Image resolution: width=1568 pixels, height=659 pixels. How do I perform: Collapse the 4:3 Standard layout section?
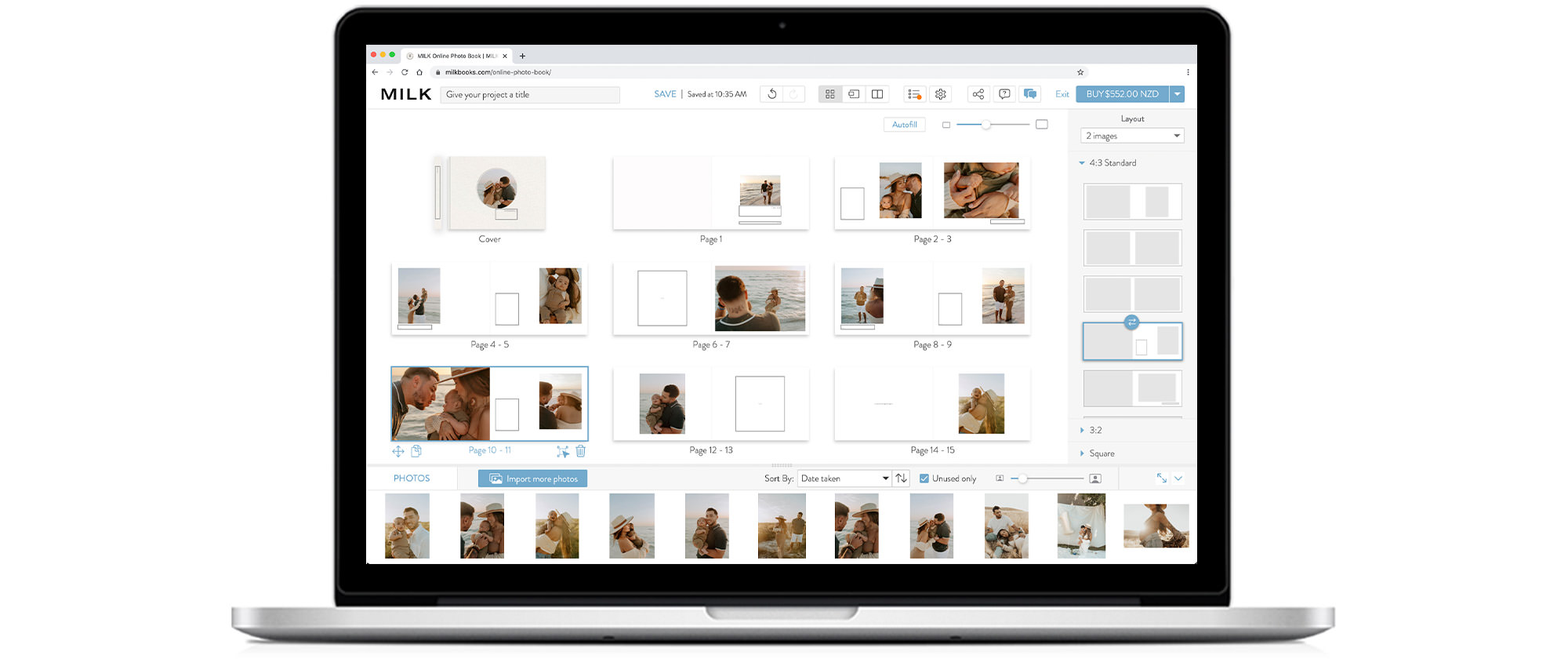click(1082, 163)
